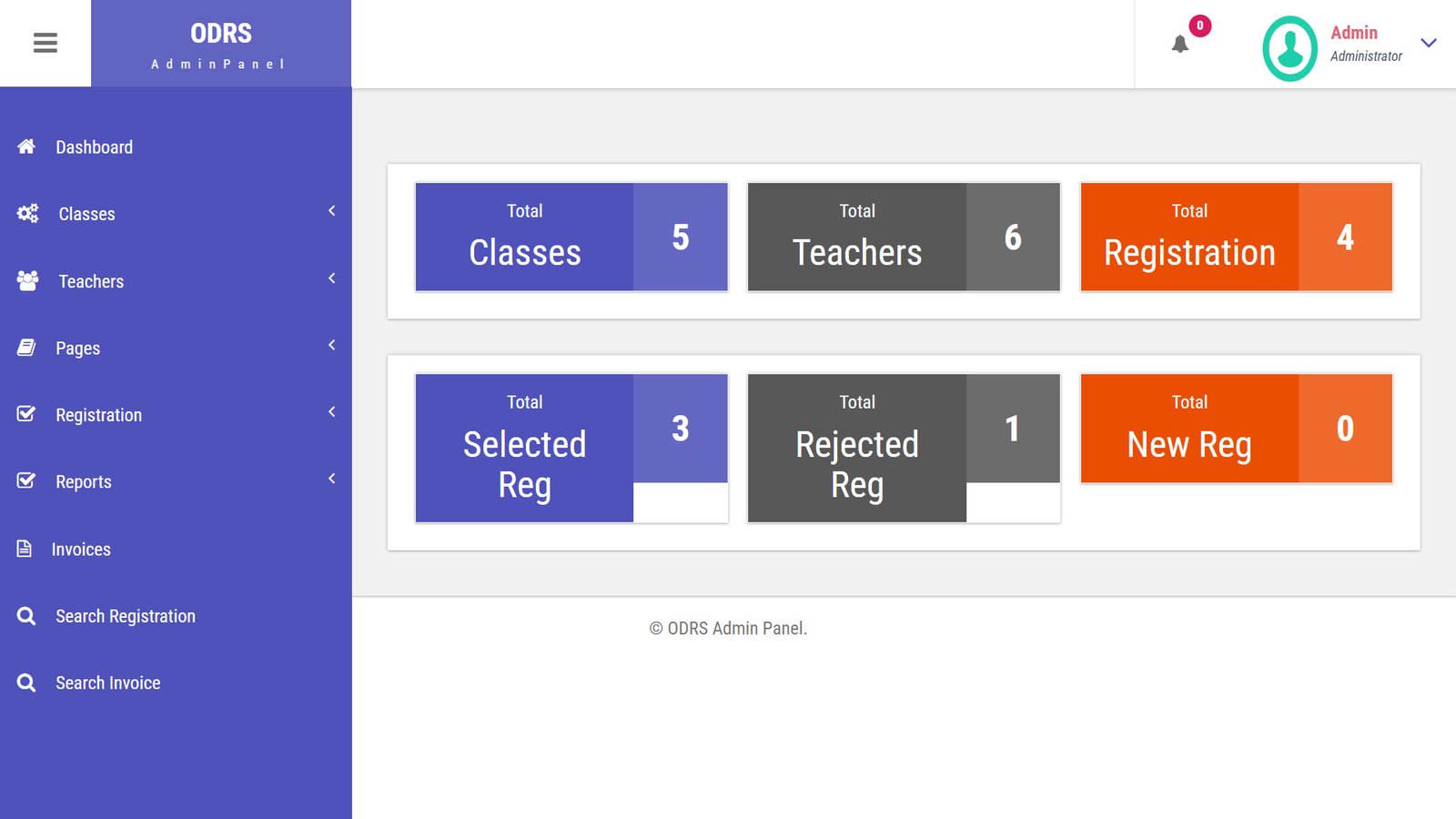1456x819 pixels.
Task: Click magnifier icon beside Search Invoice
Action: 26,682
